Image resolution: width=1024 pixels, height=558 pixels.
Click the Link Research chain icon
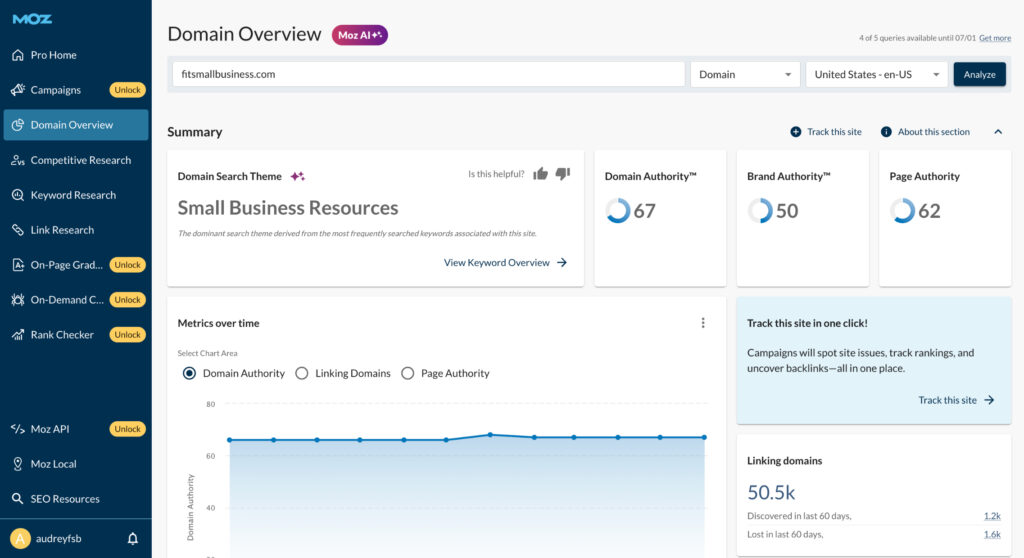[x=18, y=230]
